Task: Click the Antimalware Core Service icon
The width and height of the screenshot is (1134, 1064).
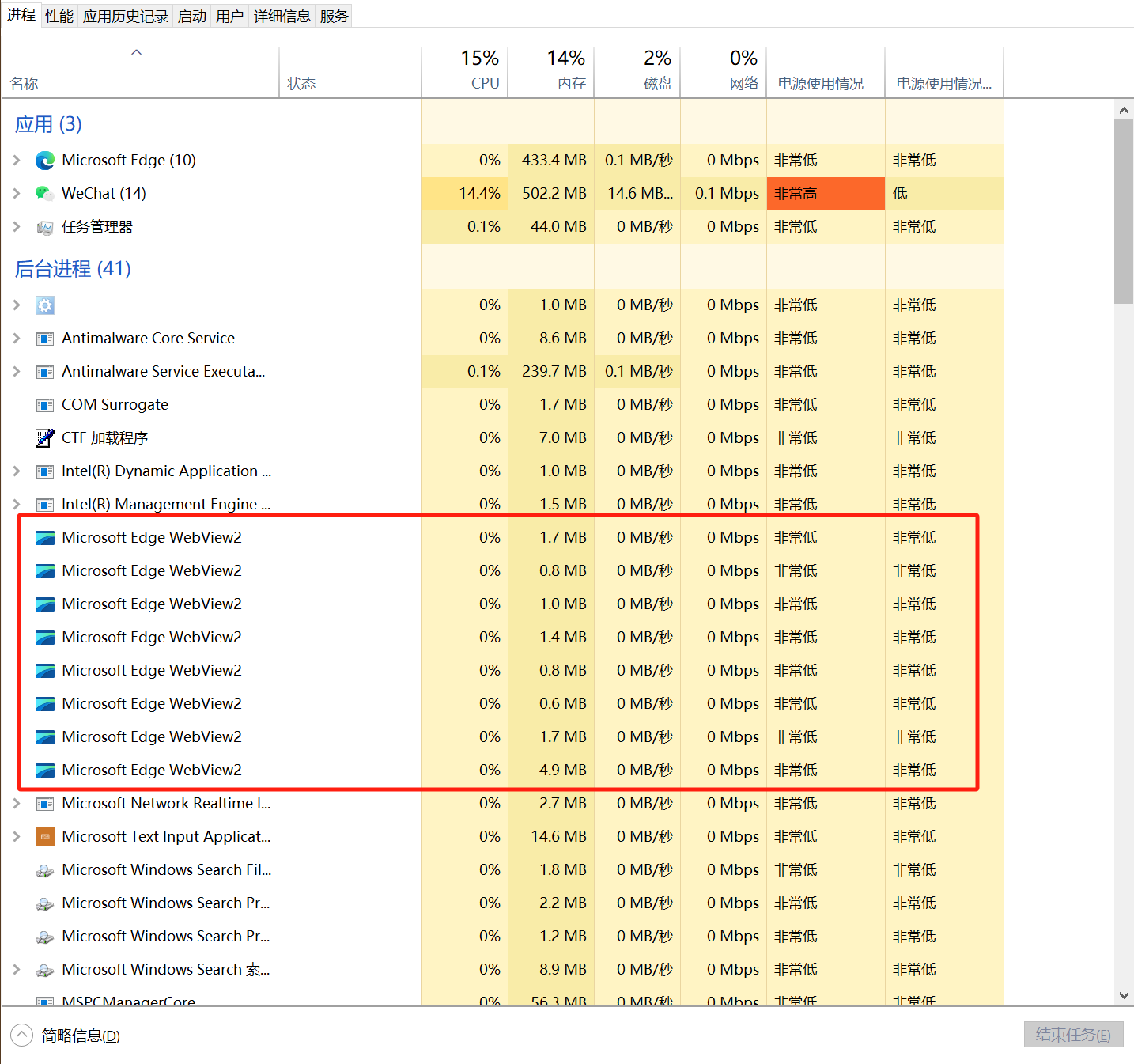Action: (45, 339)
